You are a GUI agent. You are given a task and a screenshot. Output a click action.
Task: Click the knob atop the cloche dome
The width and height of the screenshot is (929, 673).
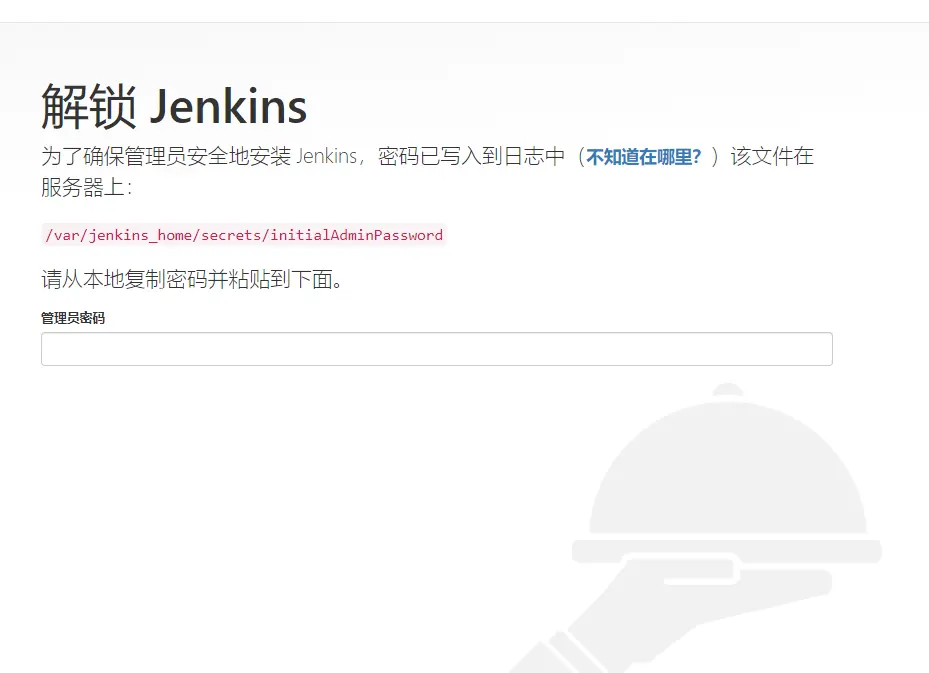(728, 390)
